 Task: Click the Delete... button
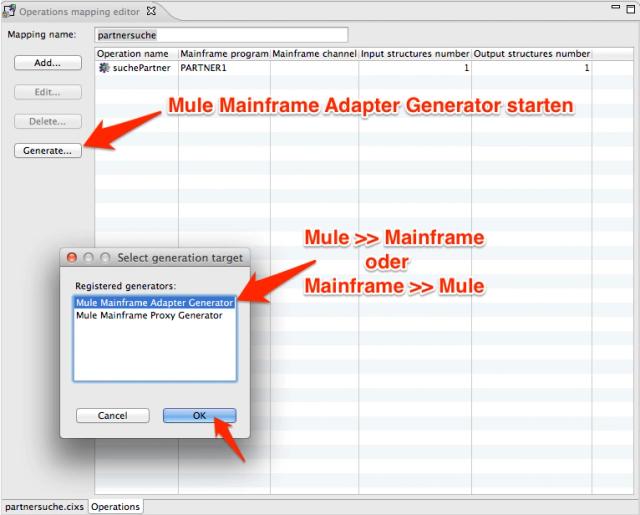coord(48,122)
